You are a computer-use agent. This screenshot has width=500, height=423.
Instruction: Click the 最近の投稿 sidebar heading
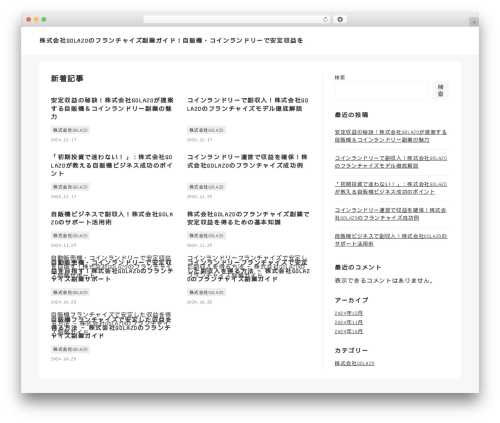pos(351,115)
